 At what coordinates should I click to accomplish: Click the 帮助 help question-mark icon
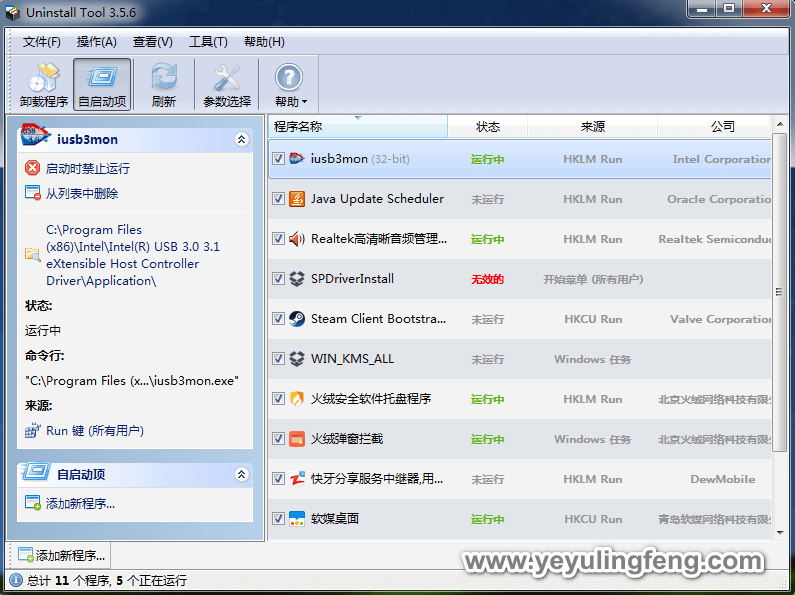288,78
